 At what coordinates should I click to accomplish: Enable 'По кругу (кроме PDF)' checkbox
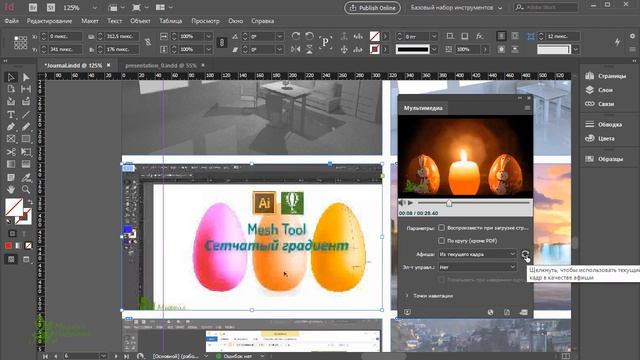tap(441, 241)
